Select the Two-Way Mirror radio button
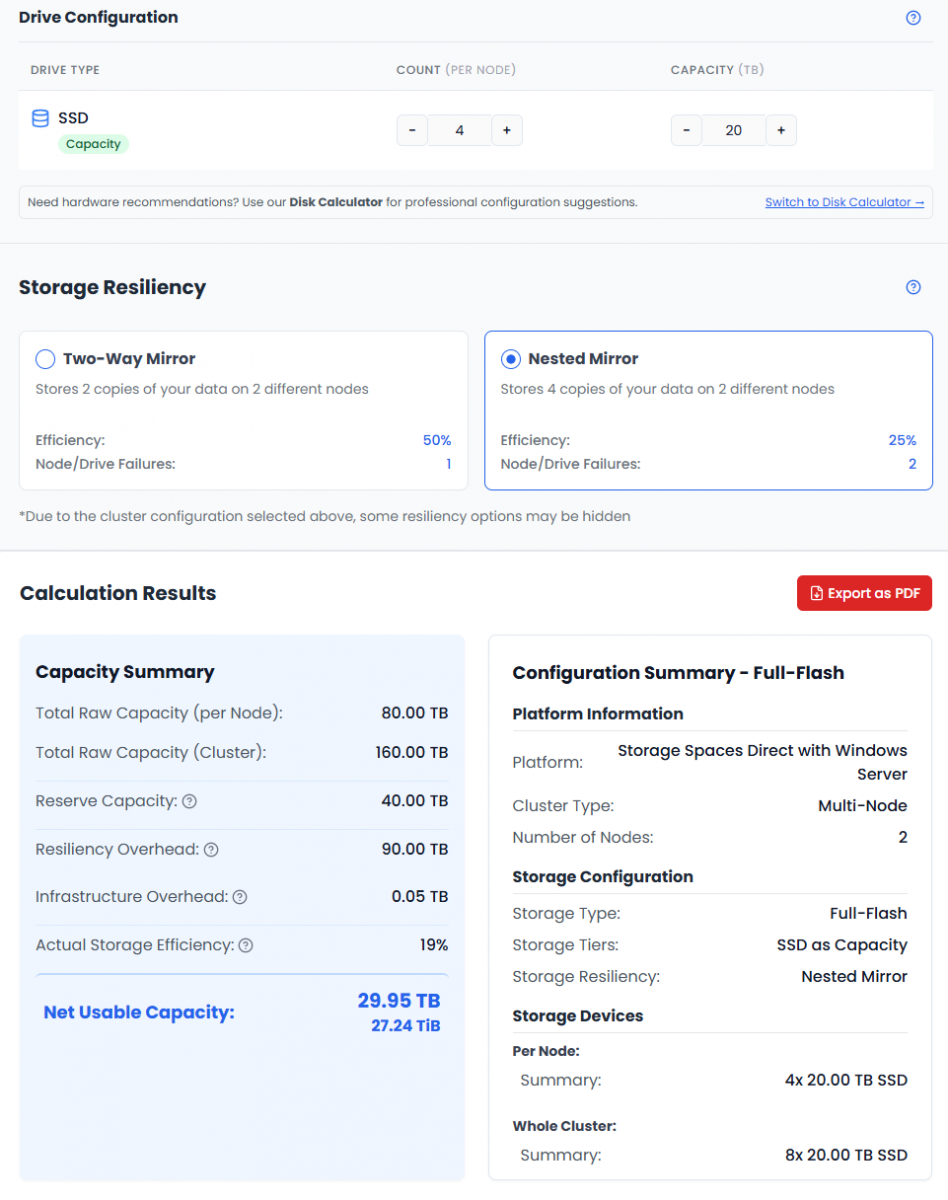 [45, 359]
